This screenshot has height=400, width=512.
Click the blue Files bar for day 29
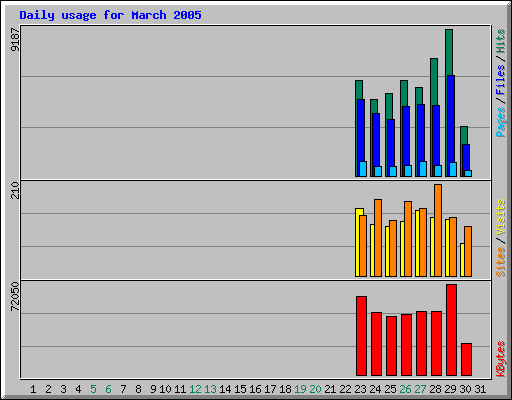click(451, 118)
